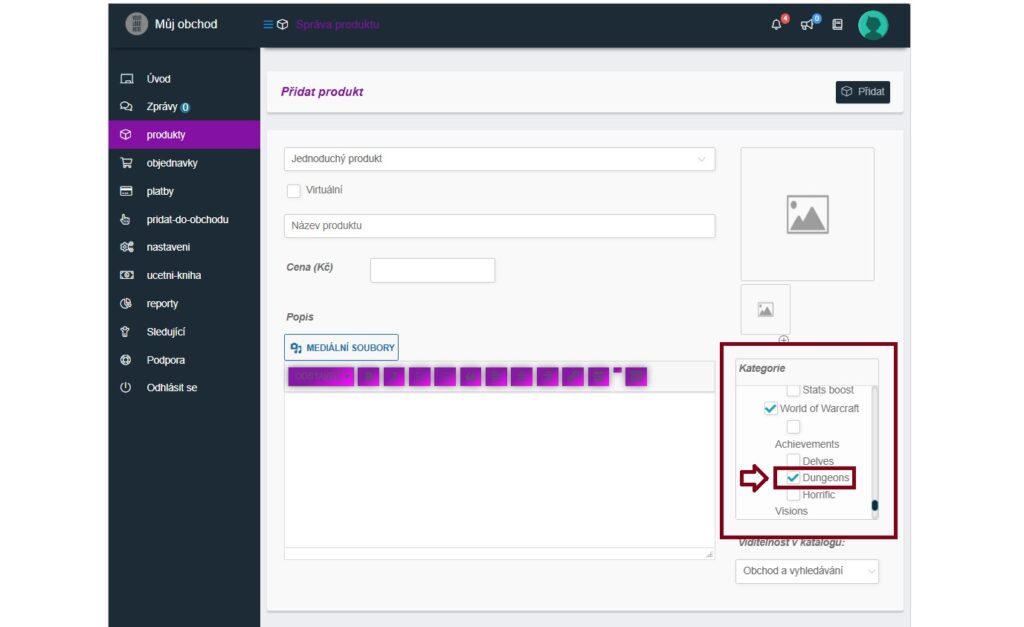Click the Podpora globe icon

(126, 360)
